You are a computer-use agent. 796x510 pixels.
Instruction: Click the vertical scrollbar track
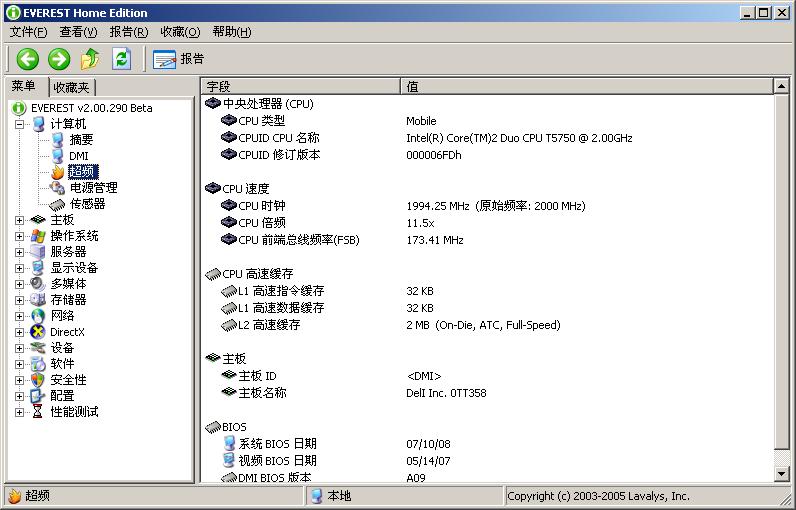pyautogui.click(x=781, y=458)
